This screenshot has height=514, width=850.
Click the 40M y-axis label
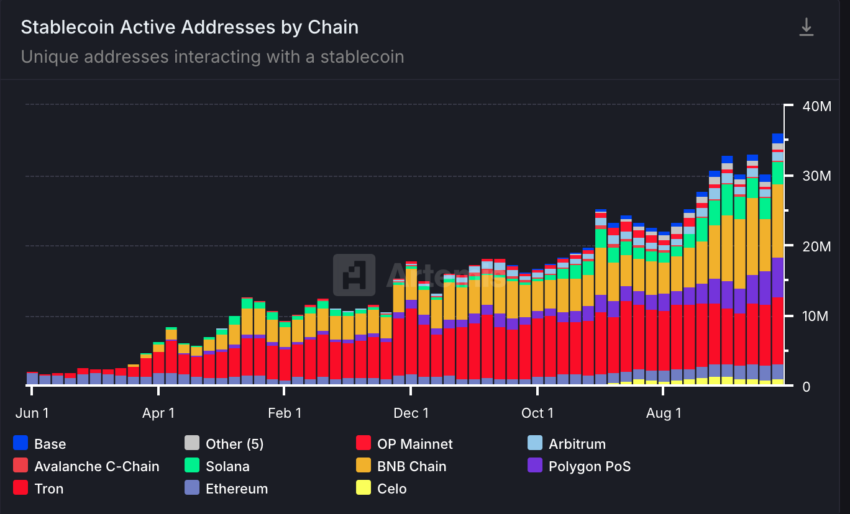(x=816, y=106)
